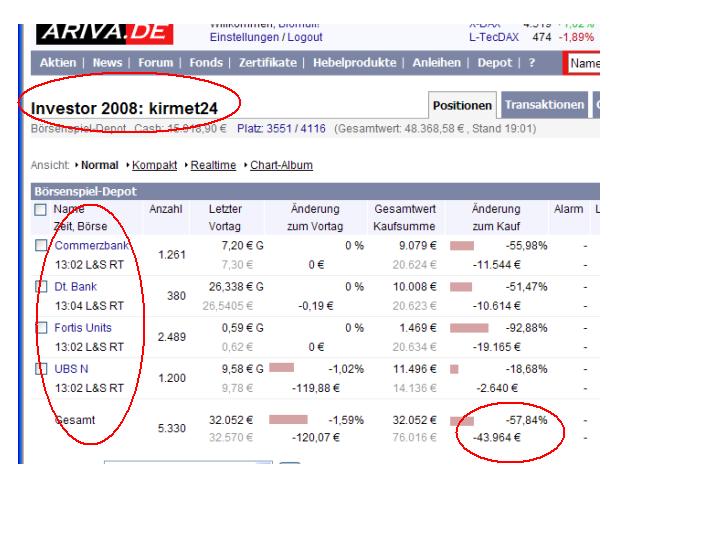This screenshot has height=540, width=720.
Task: Open the UBS N stock link
Action: pos(71,369)
